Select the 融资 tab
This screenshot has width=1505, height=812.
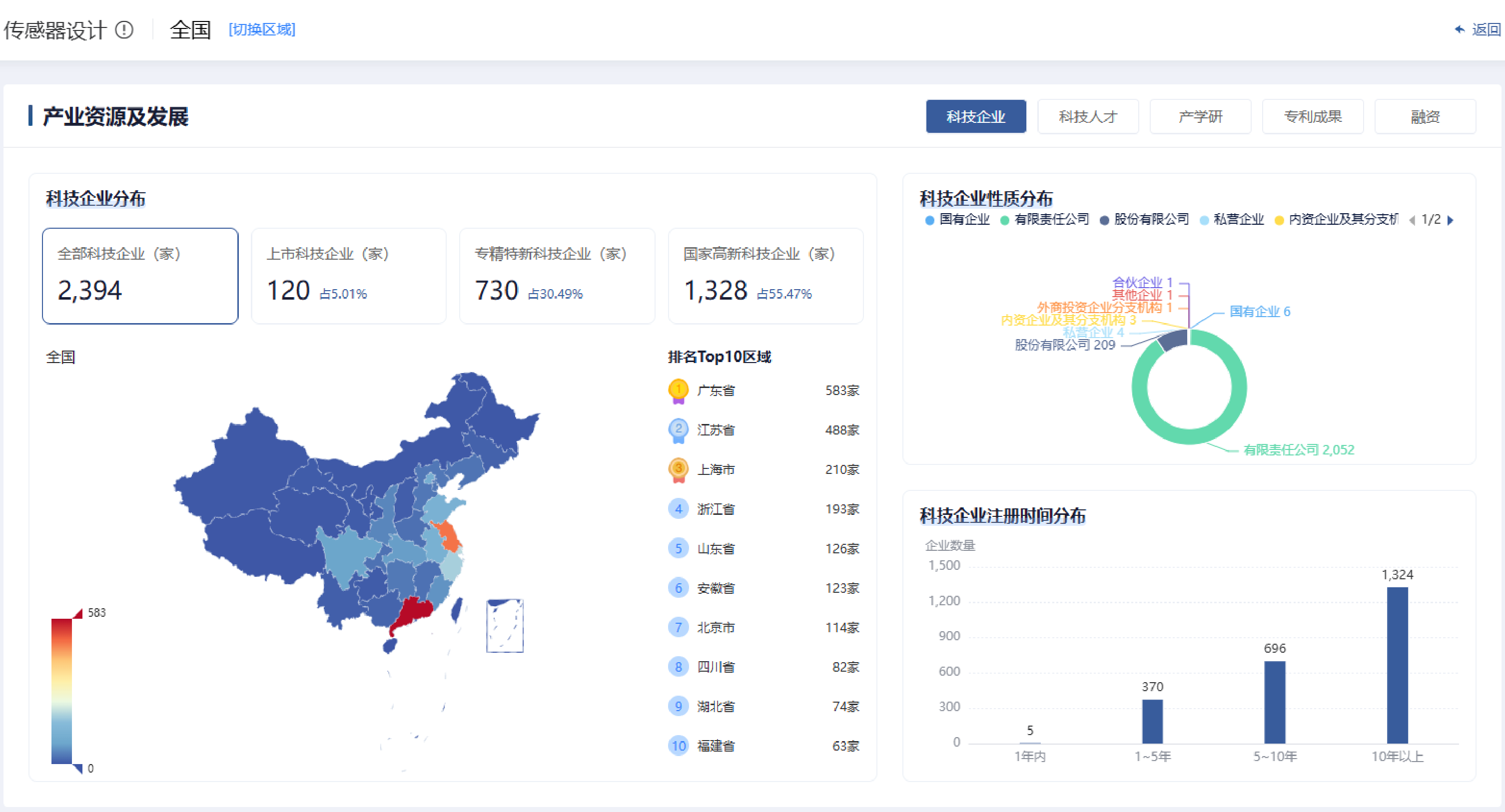point(1425,117)
